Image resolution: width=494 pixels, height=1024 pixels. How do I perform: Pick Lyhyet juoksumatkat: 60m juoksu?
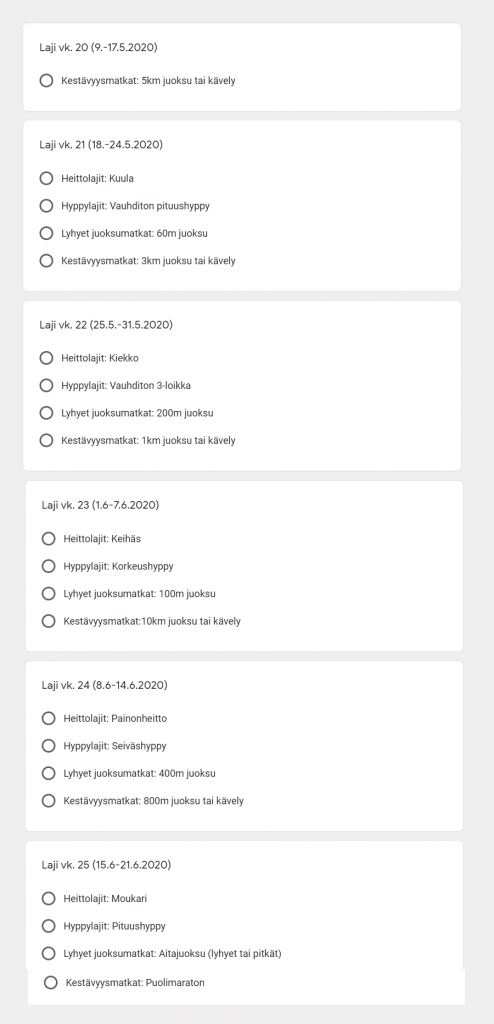click(46, 233)
